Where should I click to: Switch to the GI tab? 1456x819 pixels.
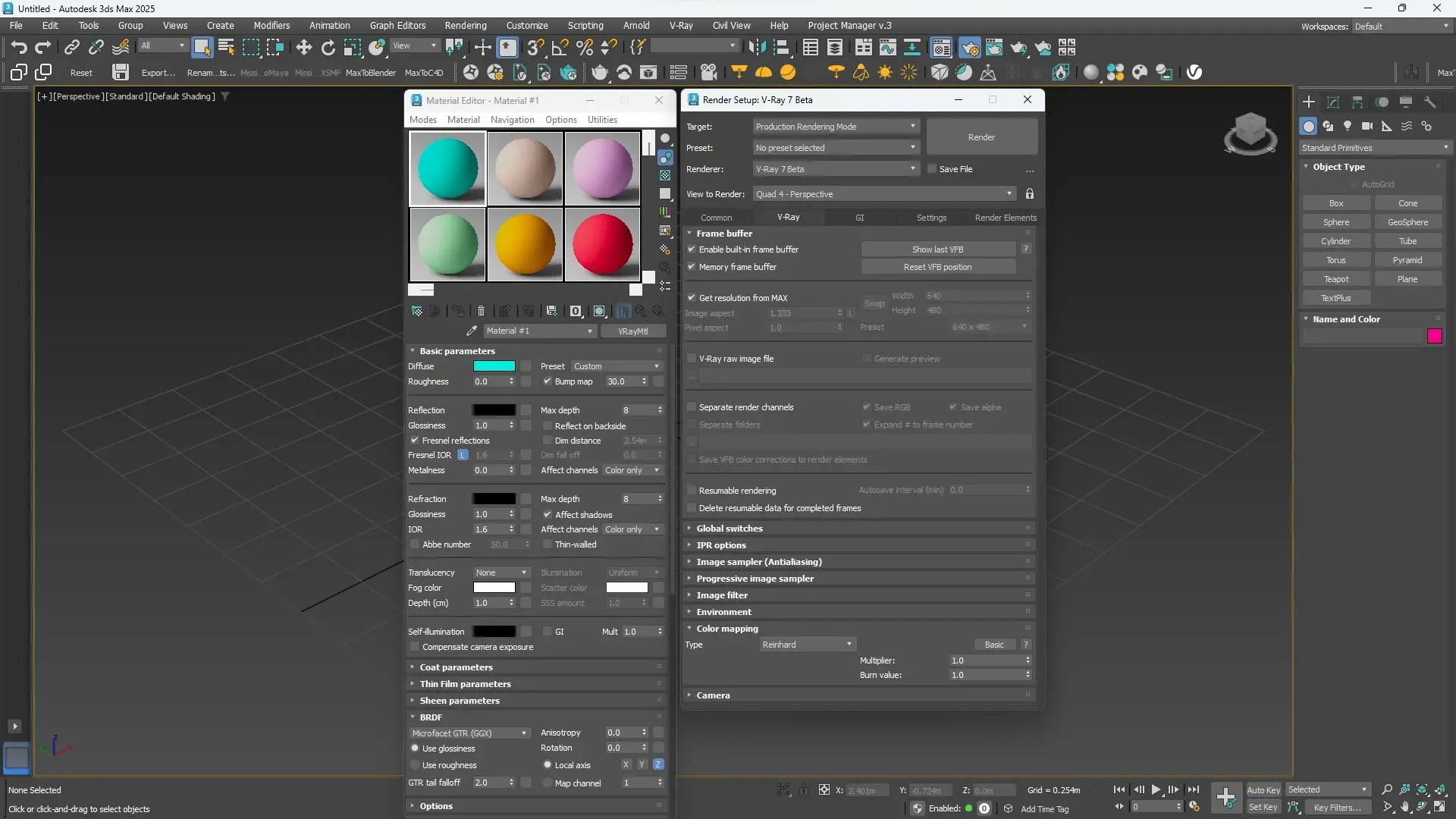point(859,218)
